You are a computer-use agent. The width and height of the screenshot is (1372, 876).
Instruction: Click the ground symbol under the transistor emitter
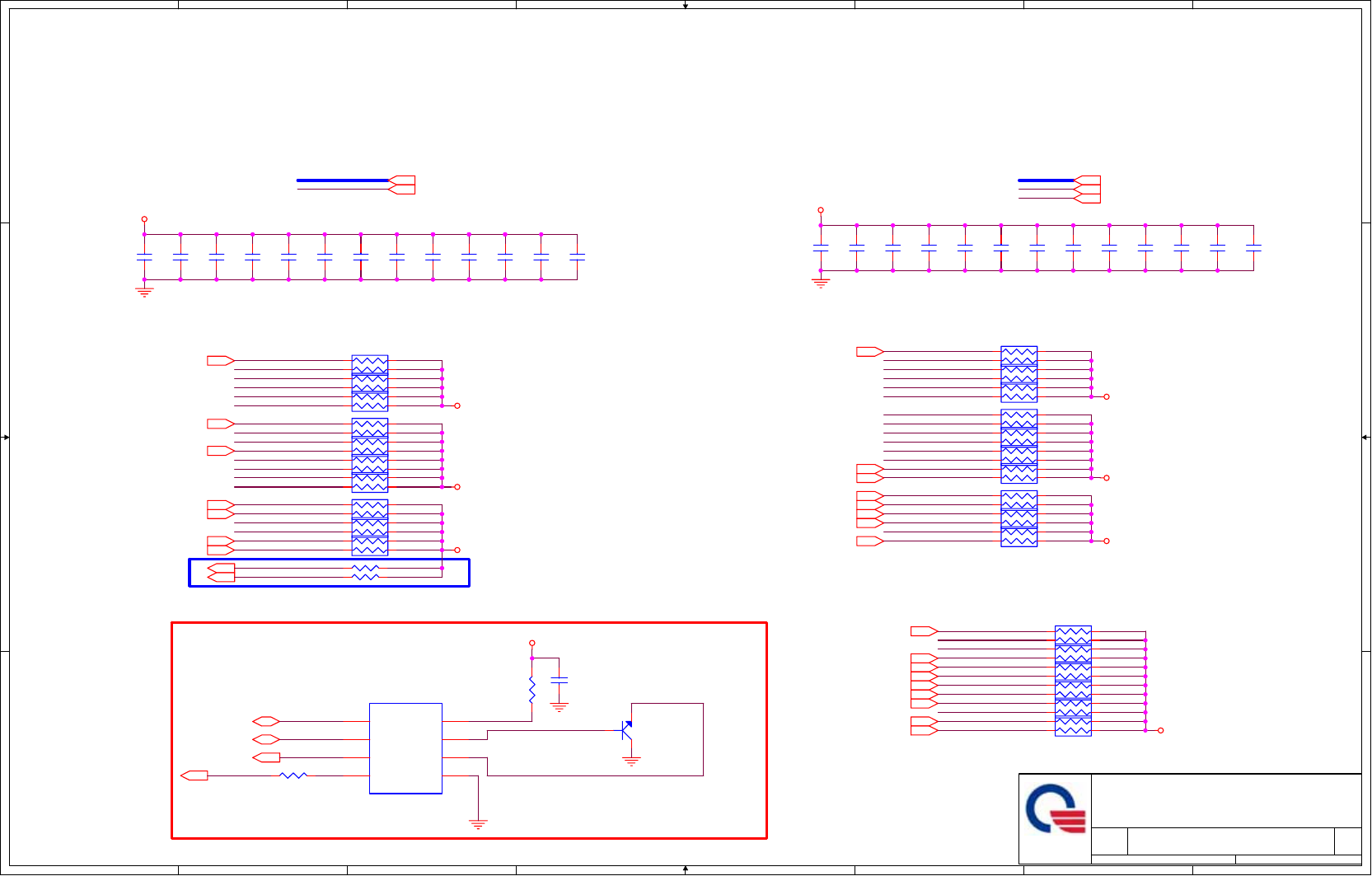click(x=631, y=762)
